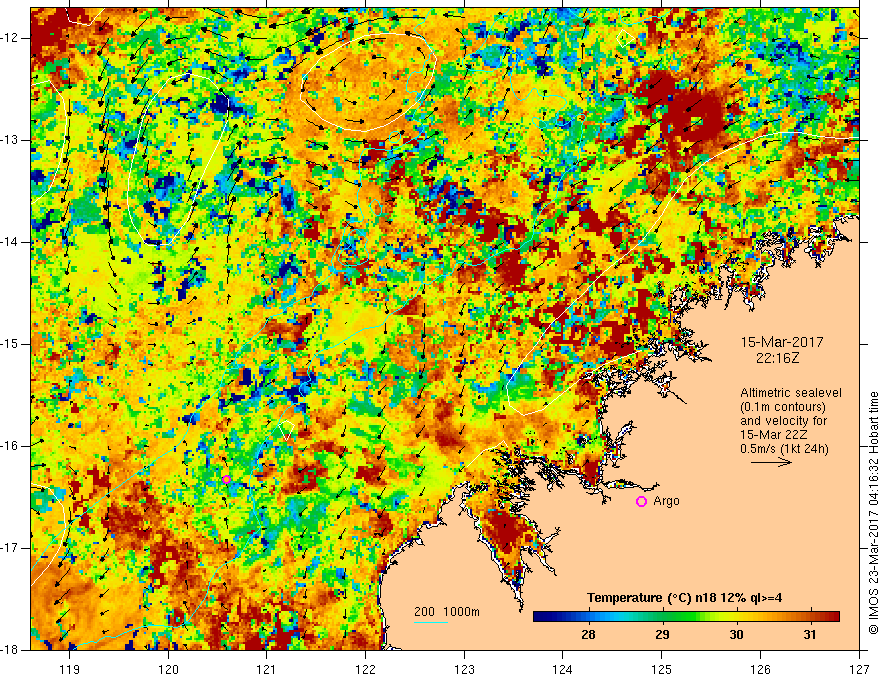Click the '(0.1m contours)' text
This screenshot has height=680, width=880.
783,407
